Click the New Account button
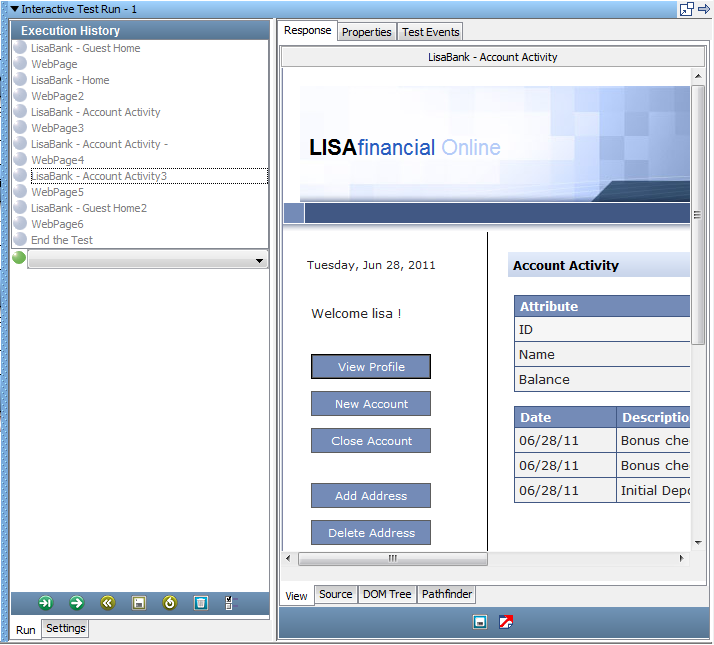Screen dimensions: 714x645 [x=371, y=404]
